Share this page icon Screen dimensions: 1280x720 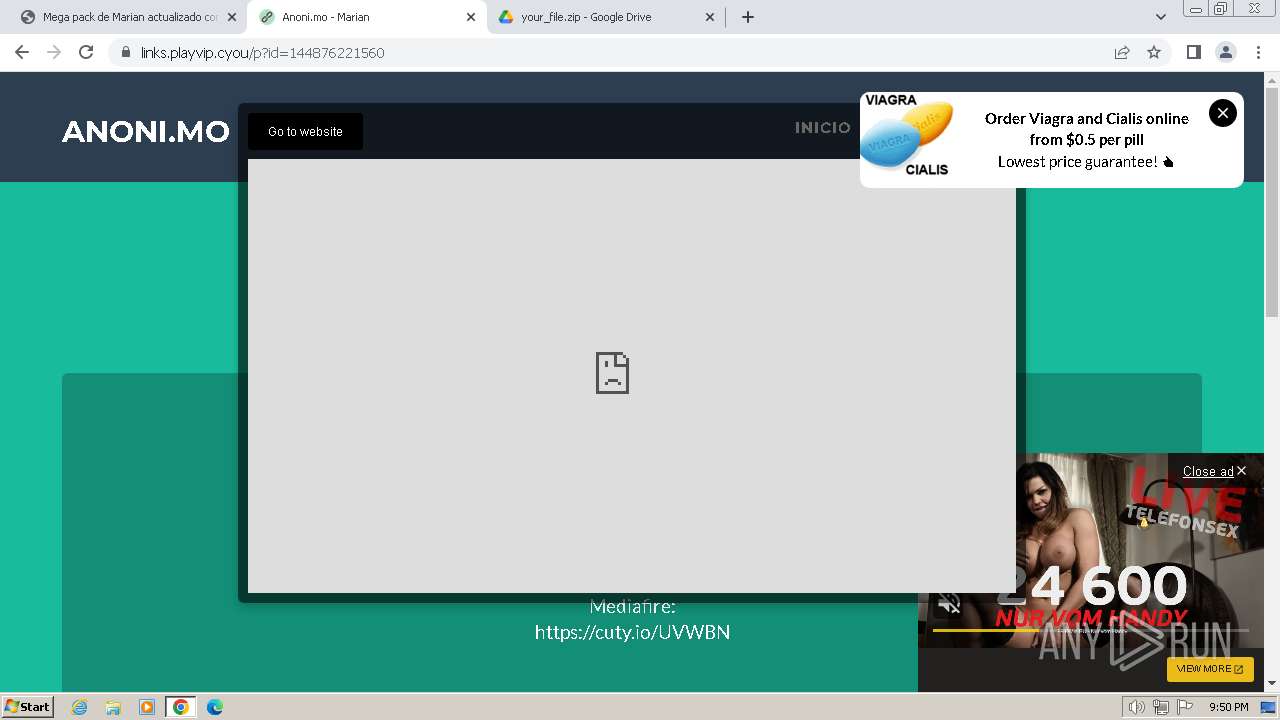tap(1122, 52)
